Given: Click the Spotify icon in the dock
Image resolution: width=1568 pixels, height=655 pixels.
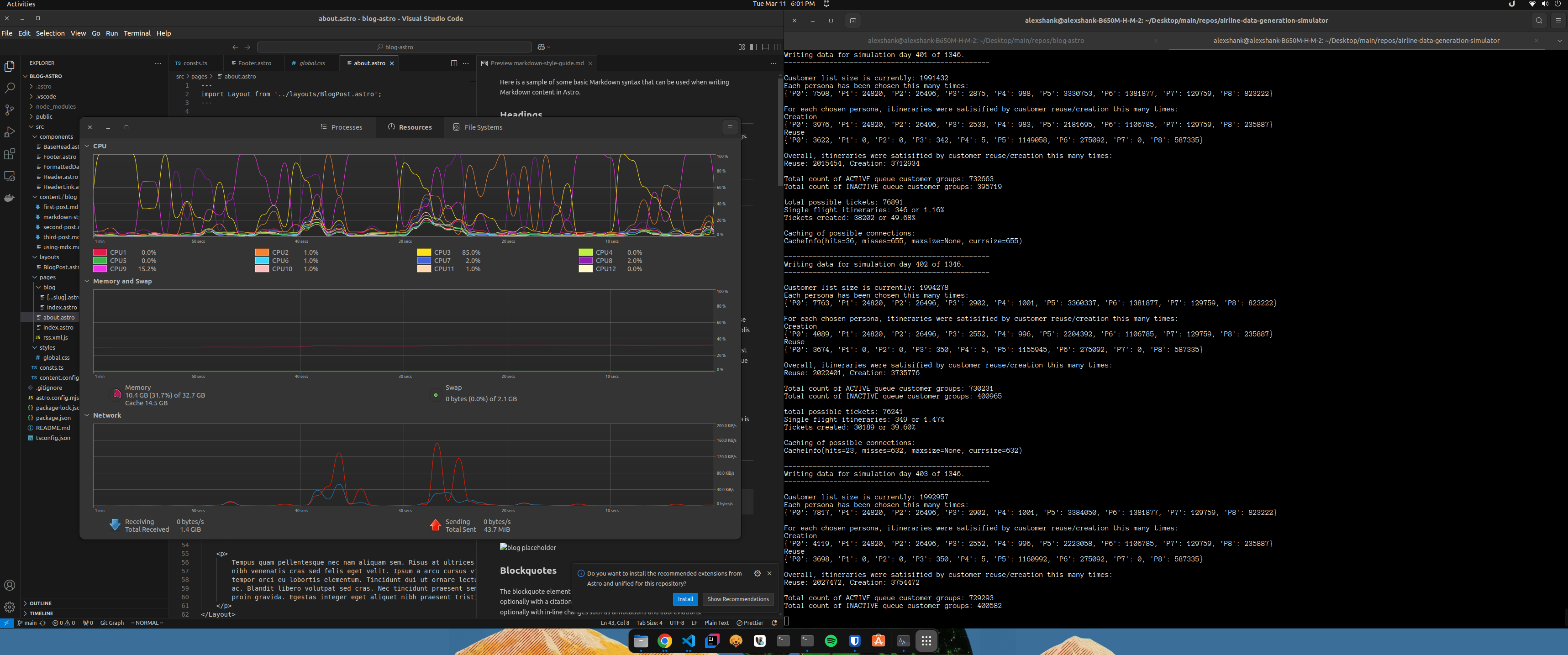Looking at the screenshot, I should click(831, 641).
